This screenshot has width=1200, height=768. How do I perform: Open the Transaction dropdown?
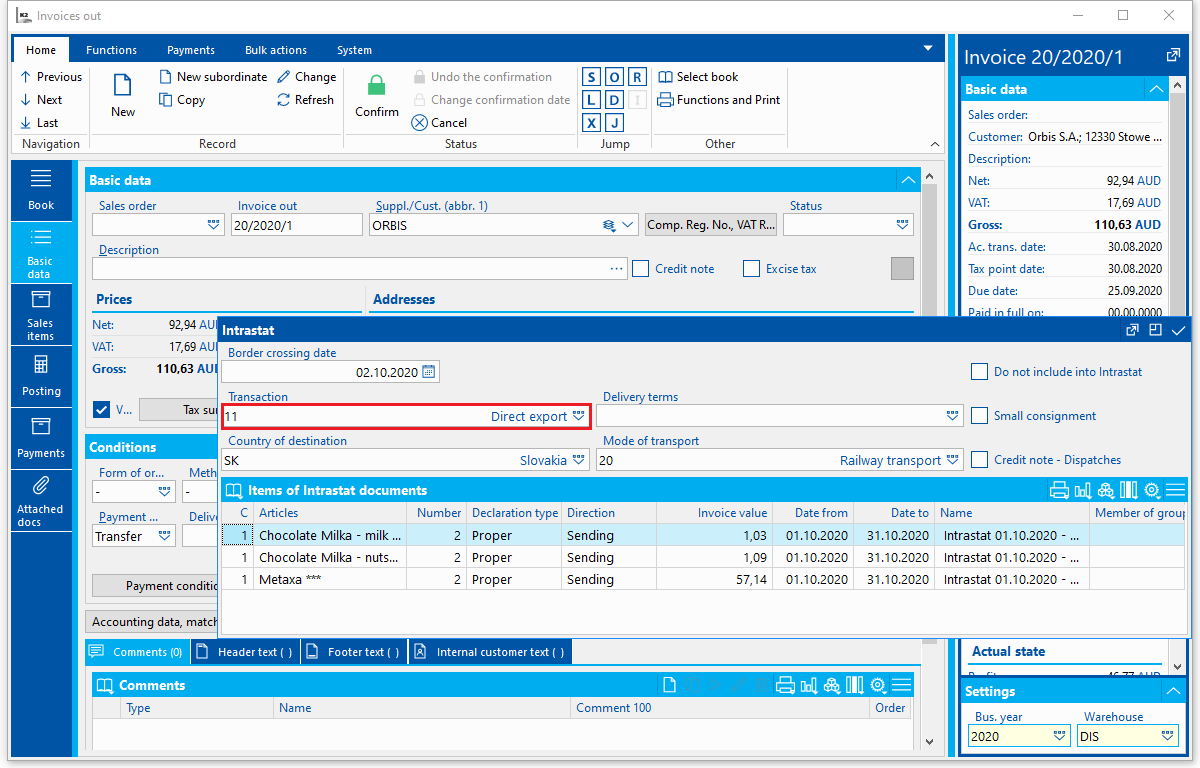[579, 416]
